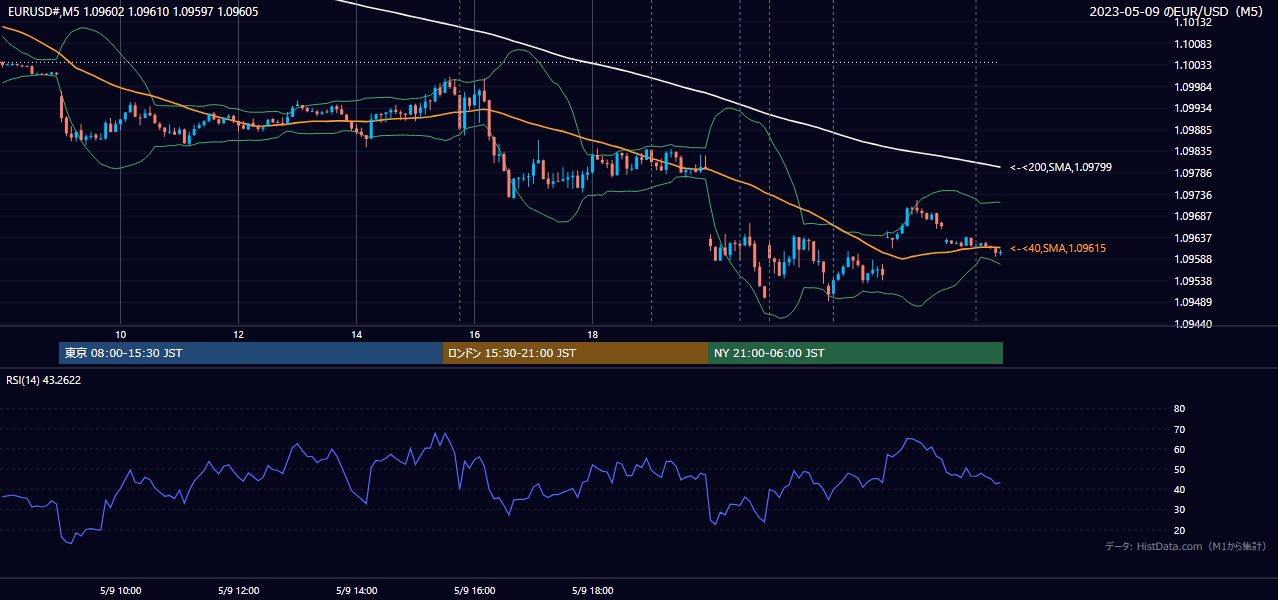Click the 5/9 12:00 date label

coord(238,591)
